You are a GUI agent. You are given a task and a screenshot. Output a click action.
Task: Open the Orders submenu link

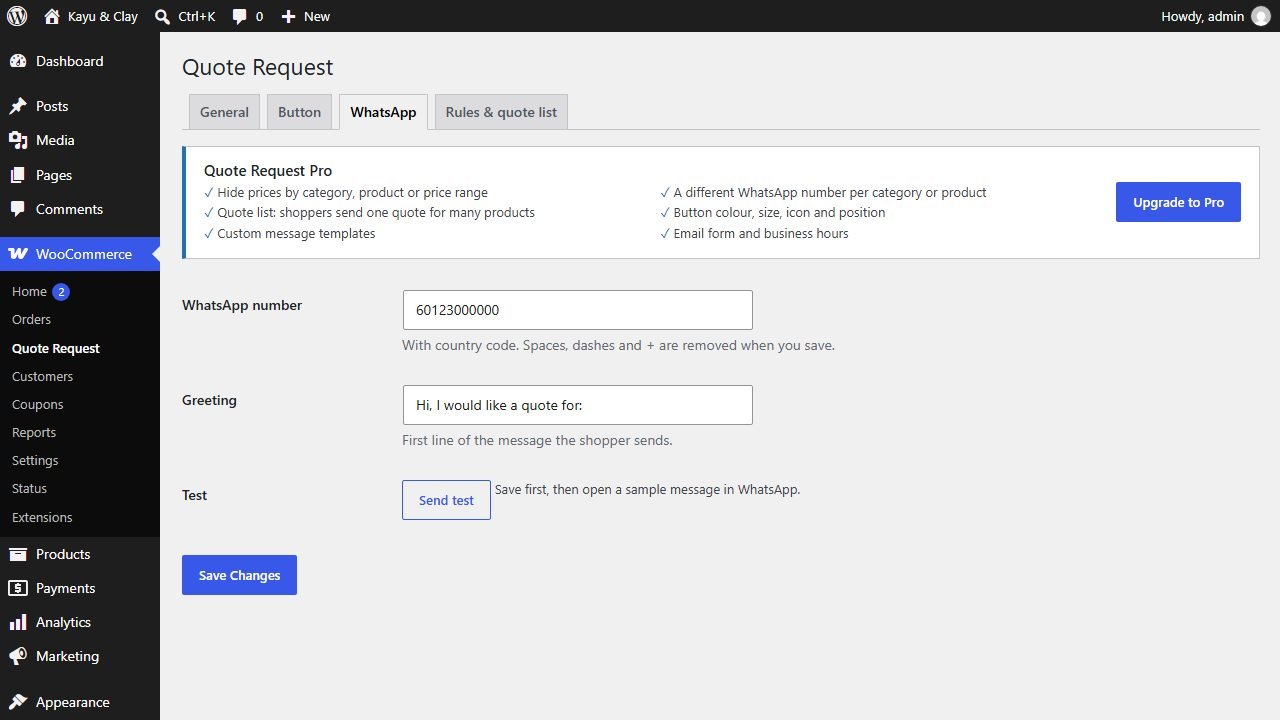(31, 319)
